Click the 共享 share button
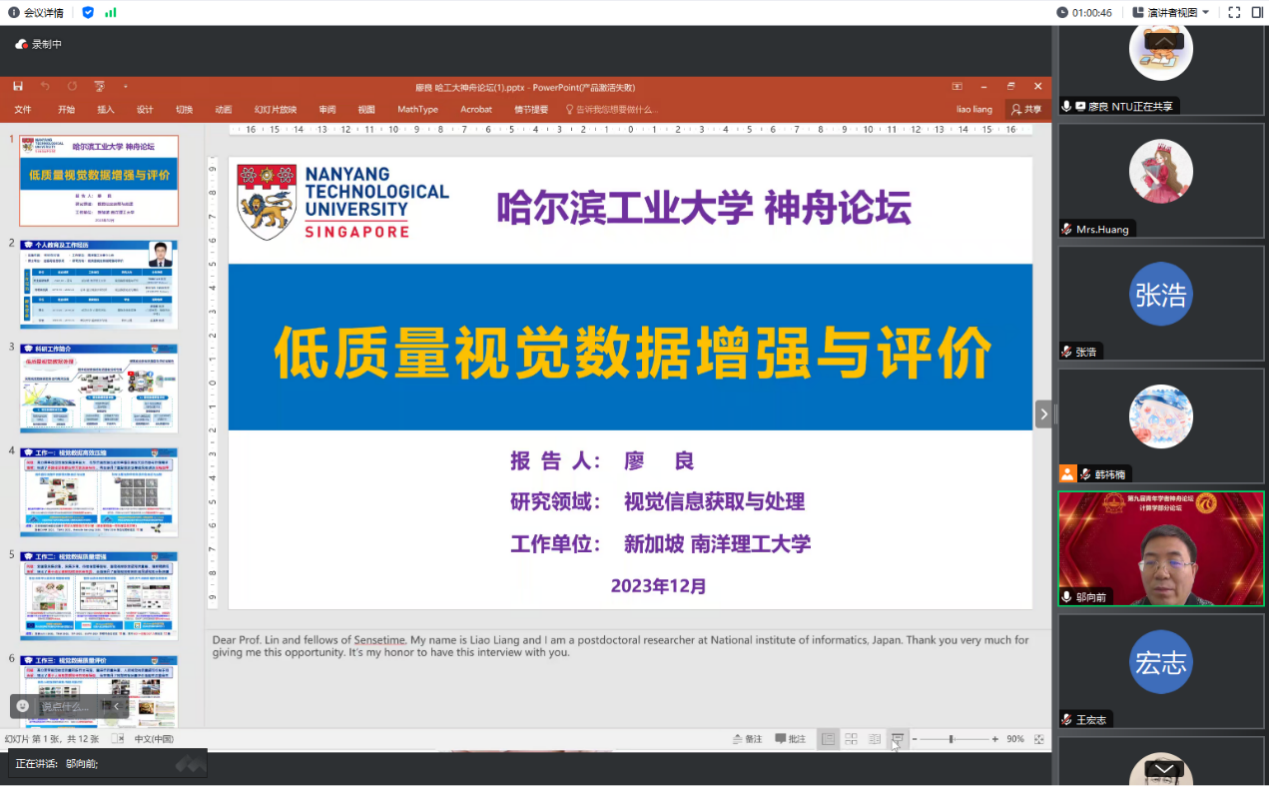This screenshot has width=1269, height=787. click(1026, 109)
